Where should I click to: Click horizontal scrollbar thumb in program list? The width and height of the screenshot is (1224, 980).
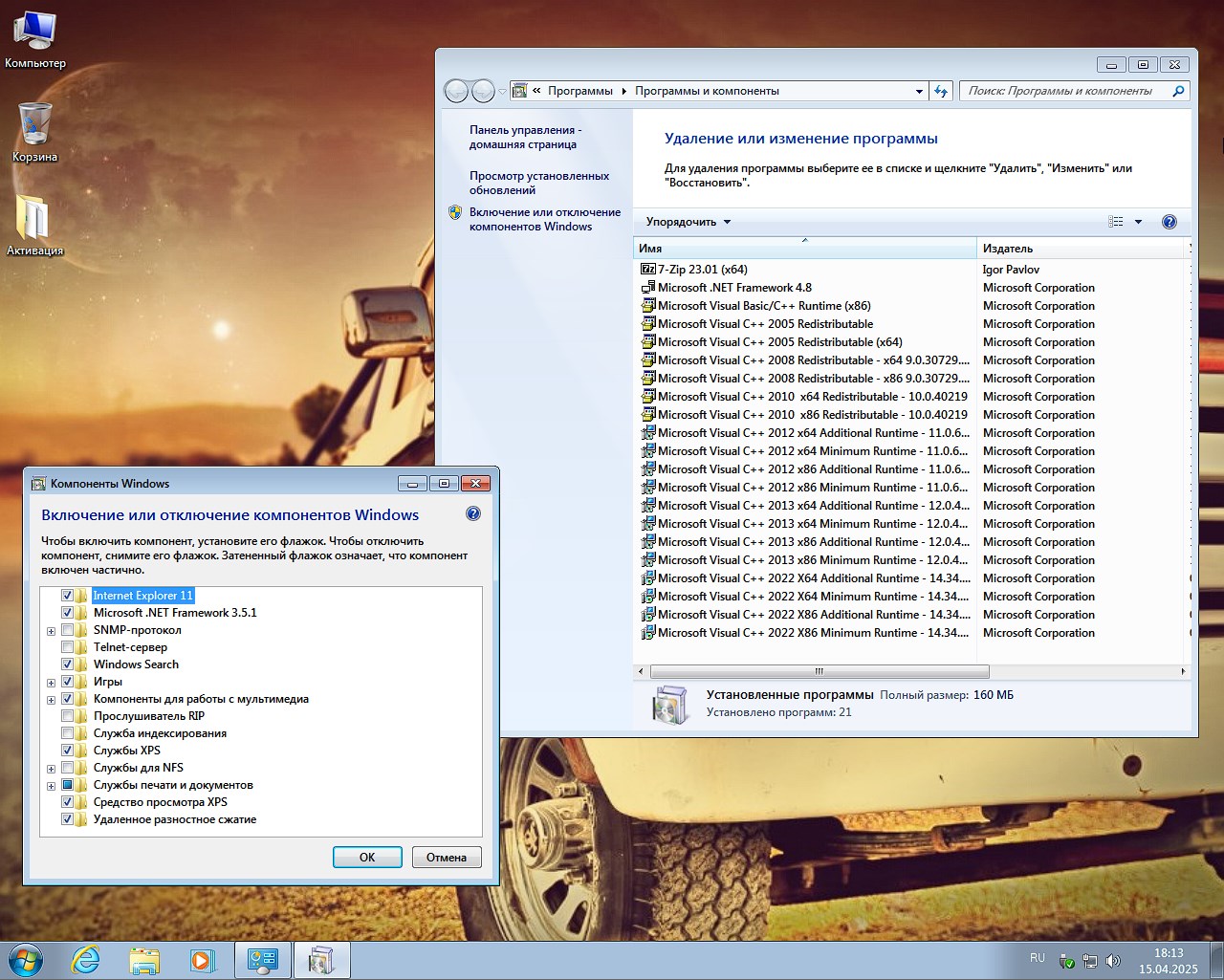click(x=820, y=671)
